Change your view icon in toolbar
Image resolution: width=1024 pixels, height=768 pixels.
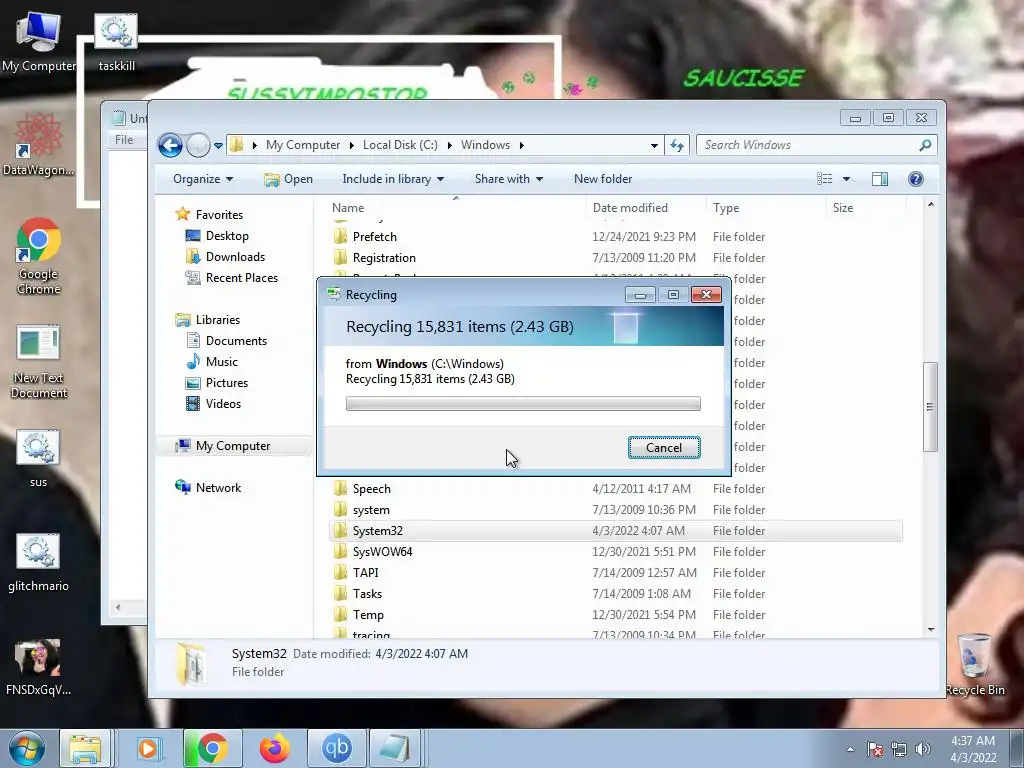point(825,179)
